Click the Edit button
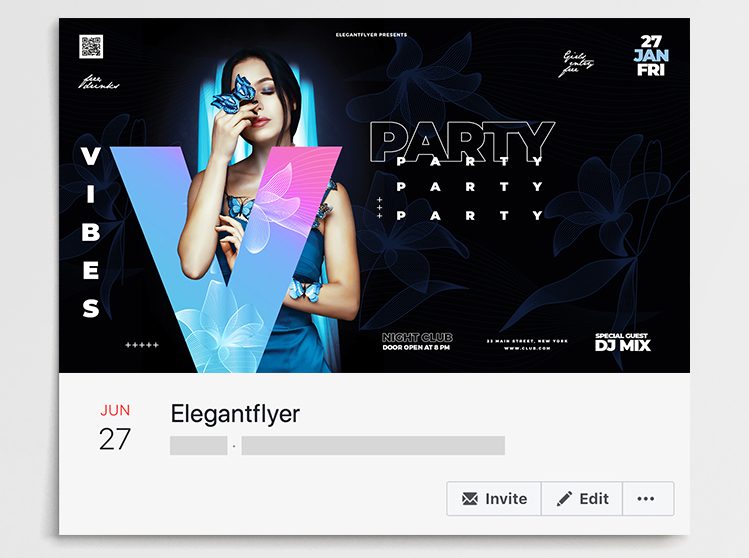This screenshot has width=749, height=558. point(582,499)
